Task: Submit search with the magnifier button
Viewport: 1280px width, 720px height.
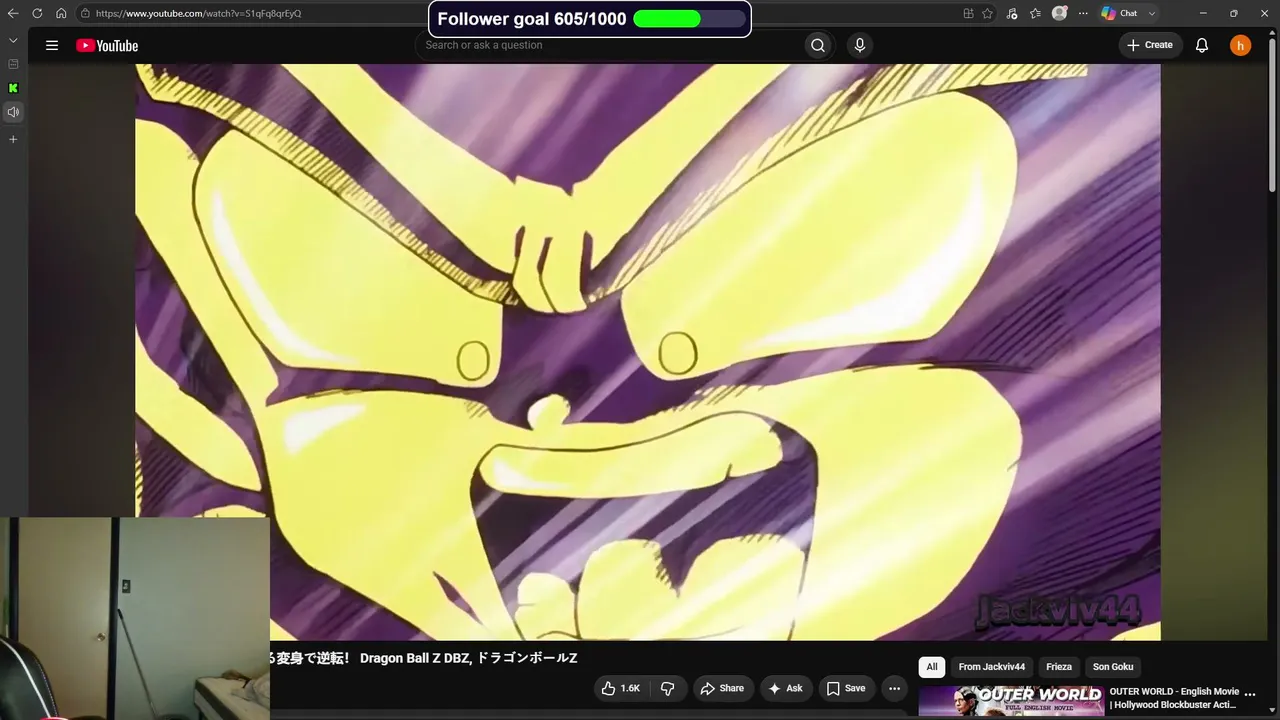Action: pos(818,45)
